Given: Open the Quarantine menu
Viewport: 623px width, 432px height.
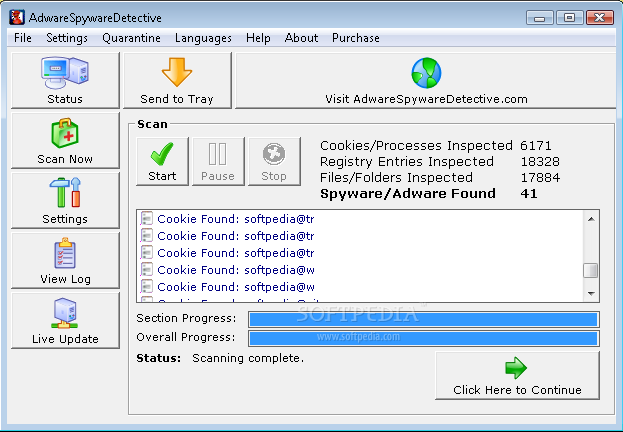Looking at the screenshot, I should [131, 38].
